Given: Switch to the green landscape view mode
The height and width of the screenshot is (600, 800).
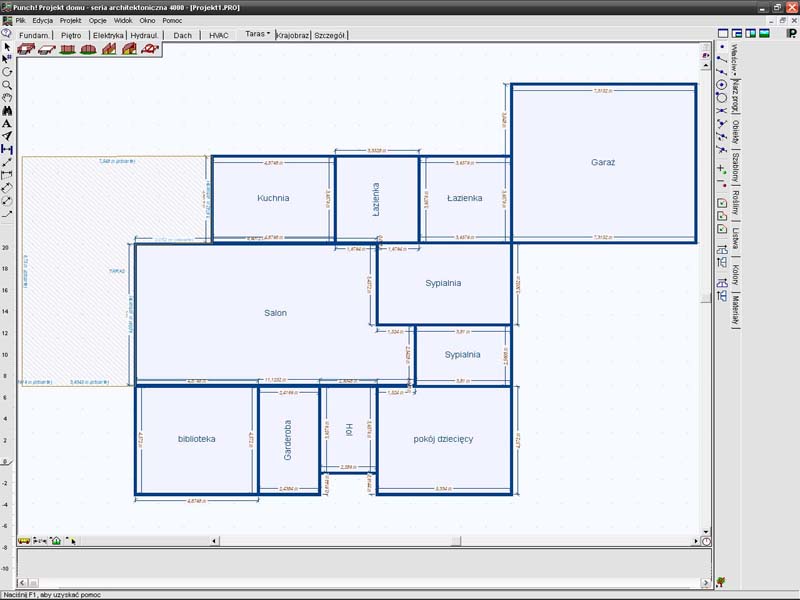Looking at the screenshot, I should 764,33.
